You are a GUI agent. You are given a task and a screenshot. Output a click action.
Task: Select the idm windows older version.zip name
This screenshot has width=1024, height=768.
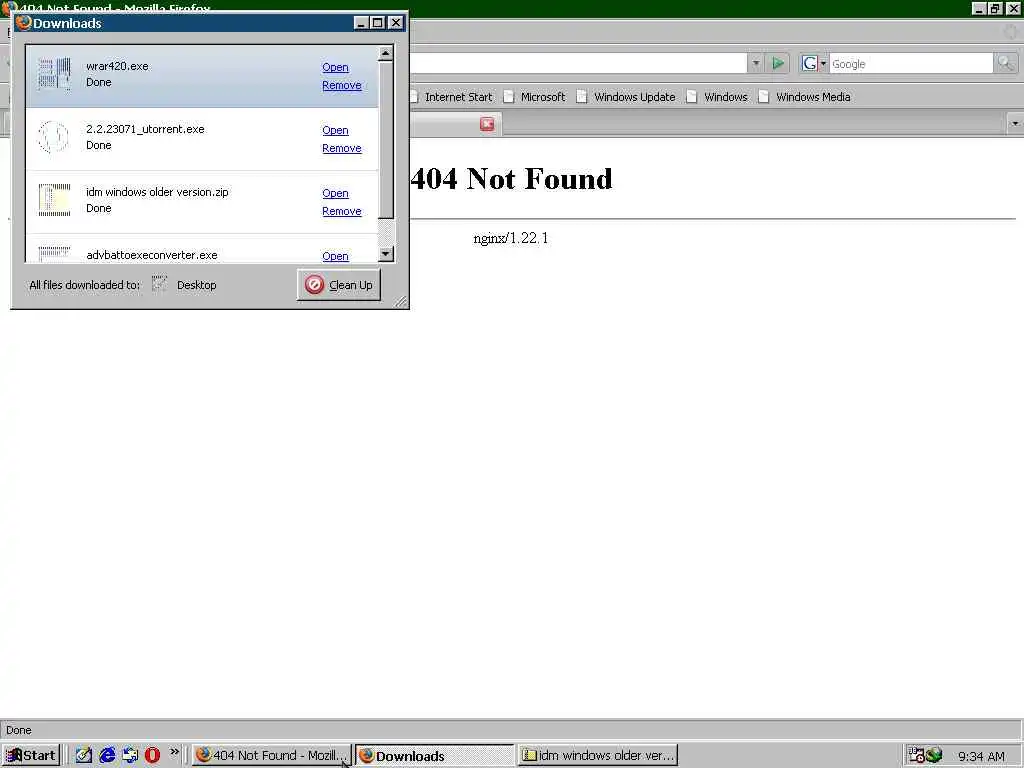click(157, 192)
